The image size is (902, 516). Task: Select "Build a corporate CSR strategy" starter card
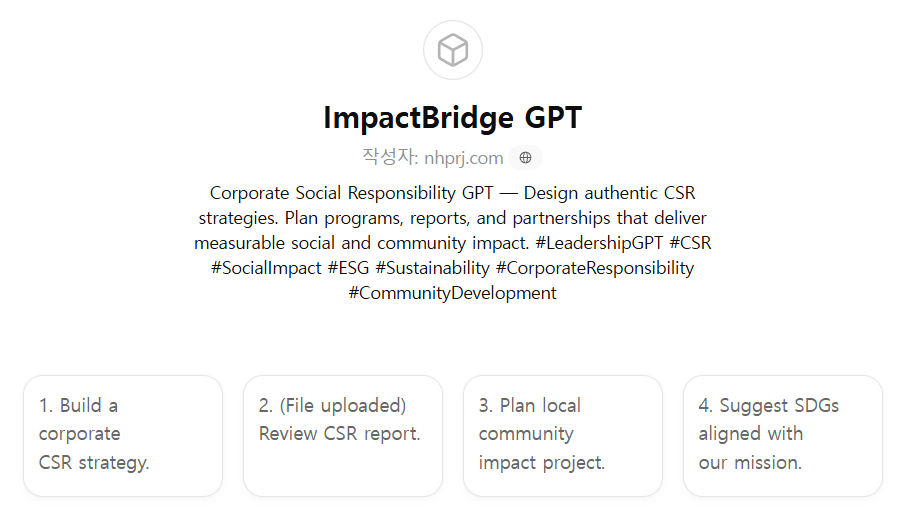[123, 435]
